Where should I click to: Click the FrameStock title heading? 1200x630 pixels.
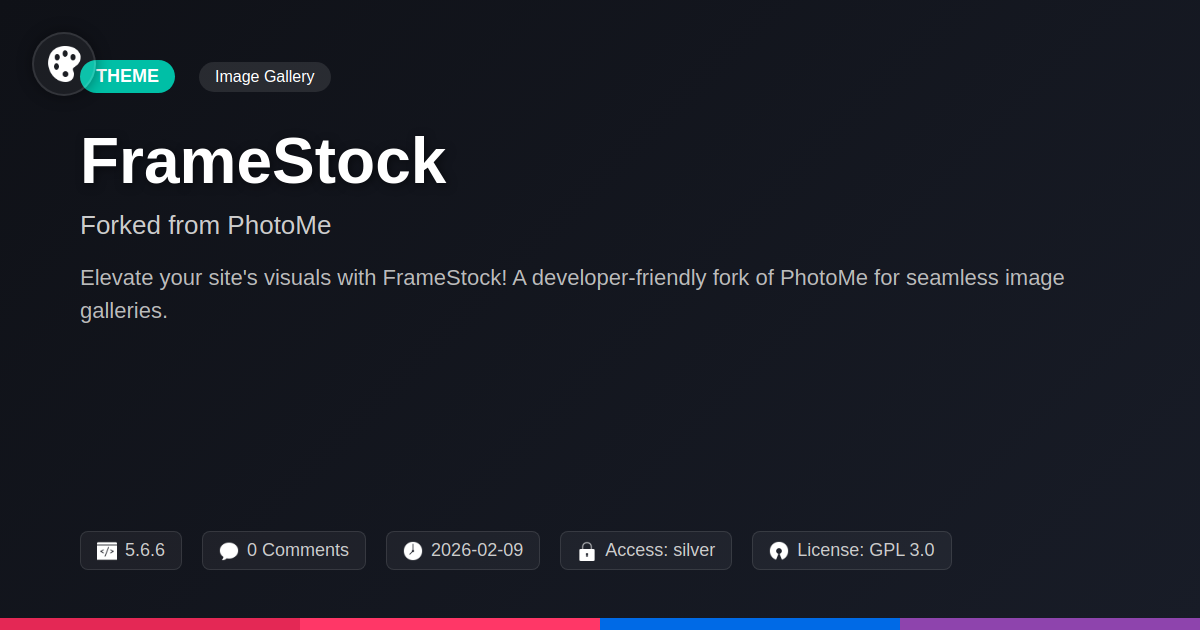tap(263, 161)
